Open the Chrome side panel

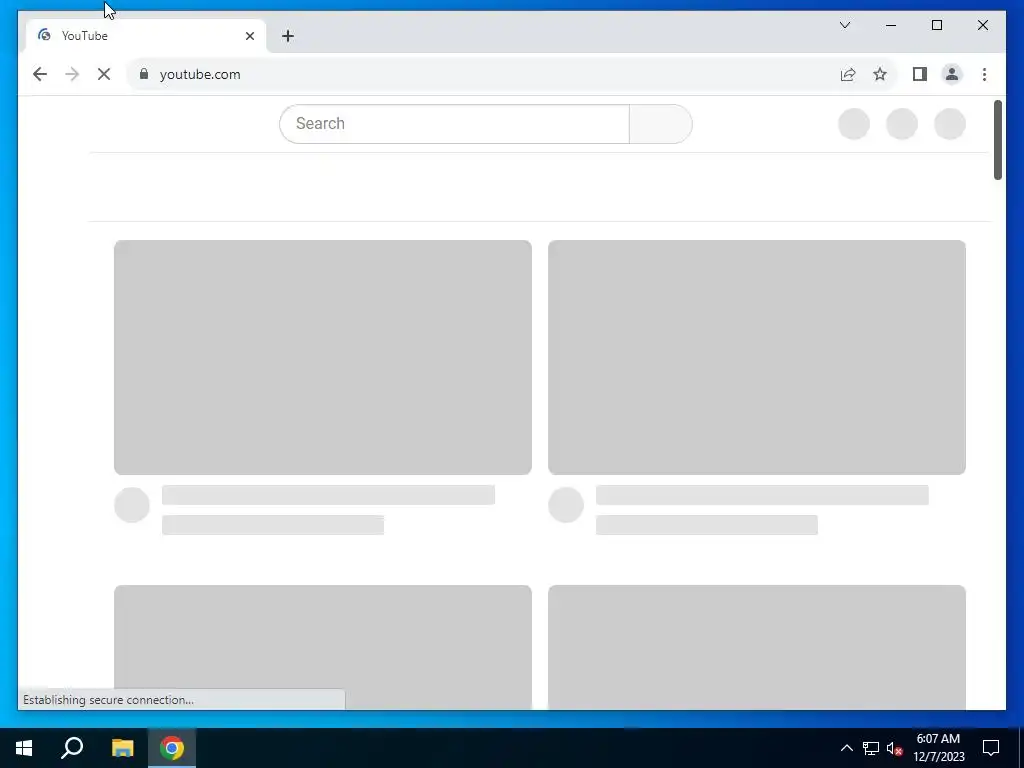click(x=920, y=74)
